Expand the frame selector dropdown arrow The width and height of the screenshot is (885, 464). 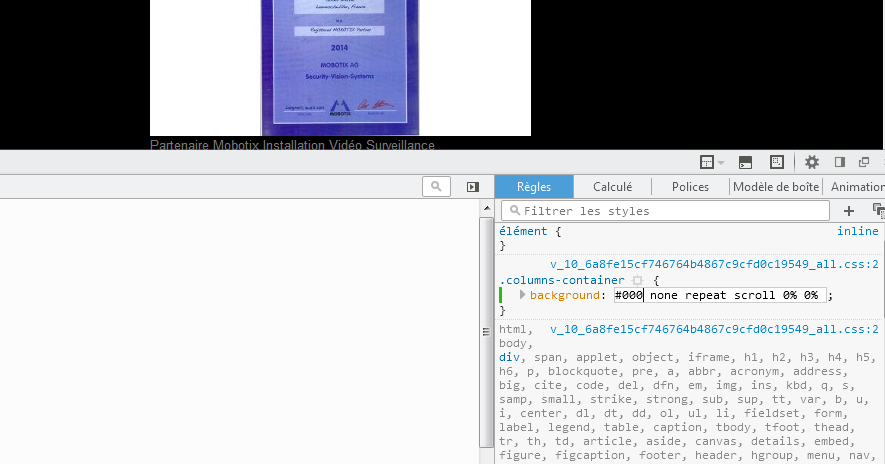[x=721, y=163]
